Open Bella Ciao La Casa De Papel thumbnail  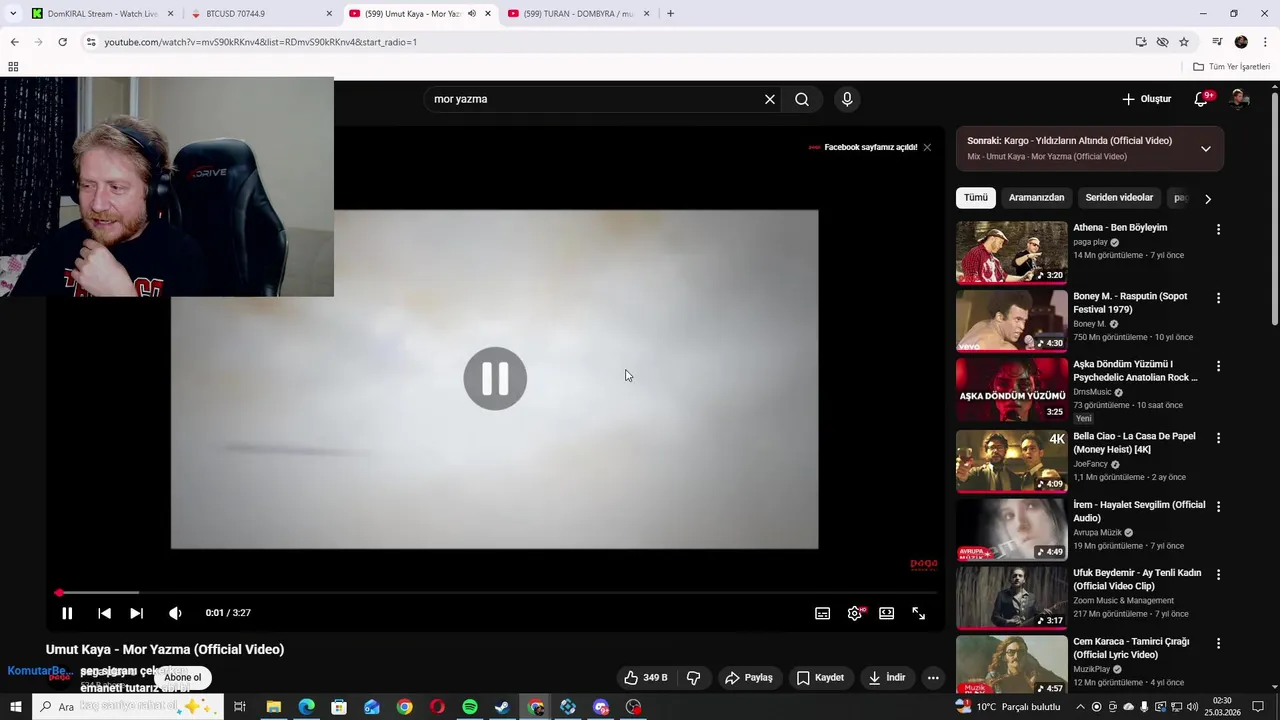pyautogui.click(x=1011, y=461)
